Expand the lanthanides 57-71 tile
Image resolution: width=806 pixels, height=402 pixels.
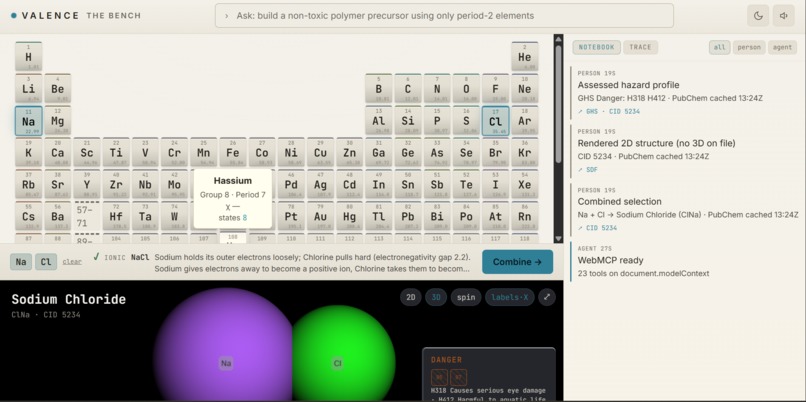(86, 216)
